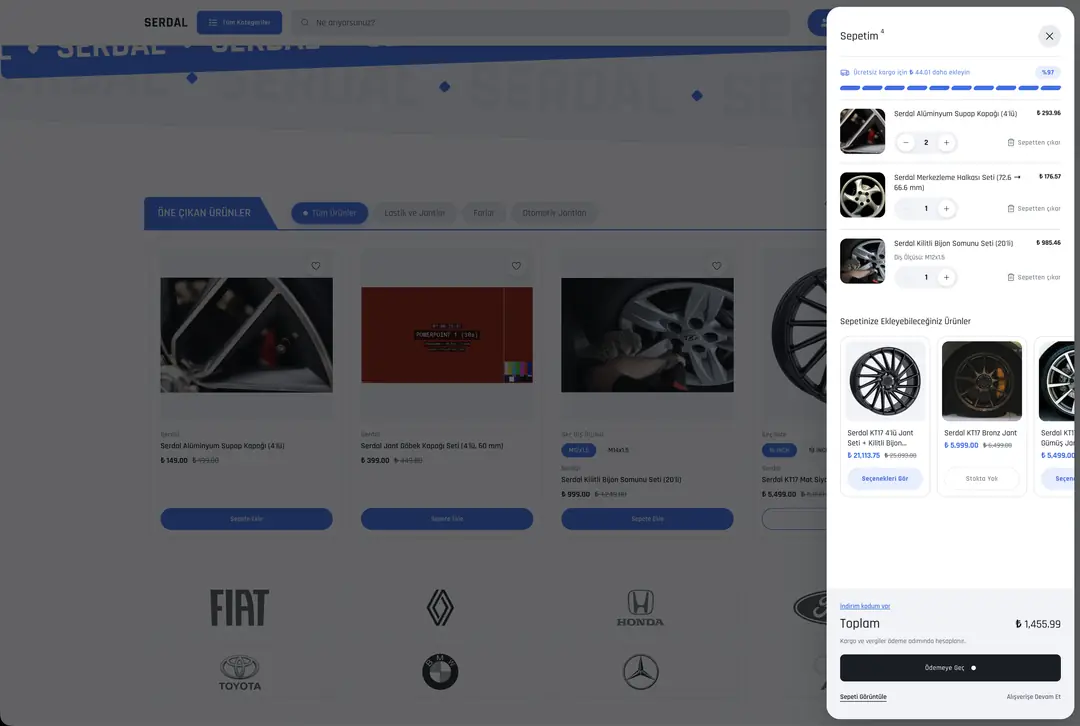Click the SERDAL logo in header
The width and height of the screenshot is (1080, 726).
(x=165, y=23)
